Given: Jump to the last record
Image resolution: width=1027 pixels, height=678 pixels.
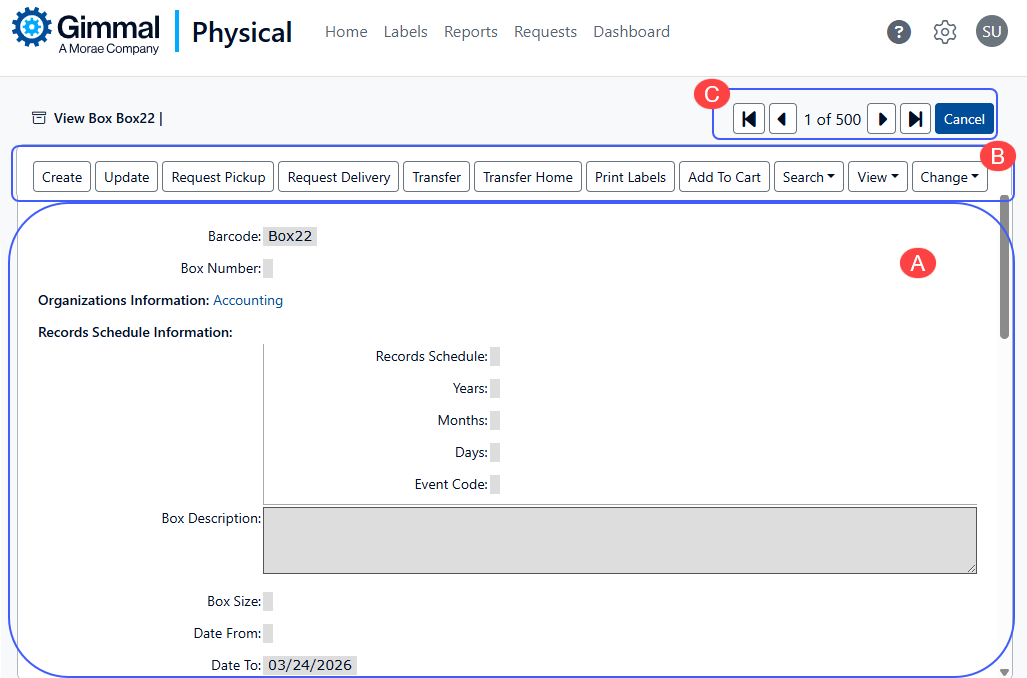Looking at the screenshot, I should click(x=915, y=119).
